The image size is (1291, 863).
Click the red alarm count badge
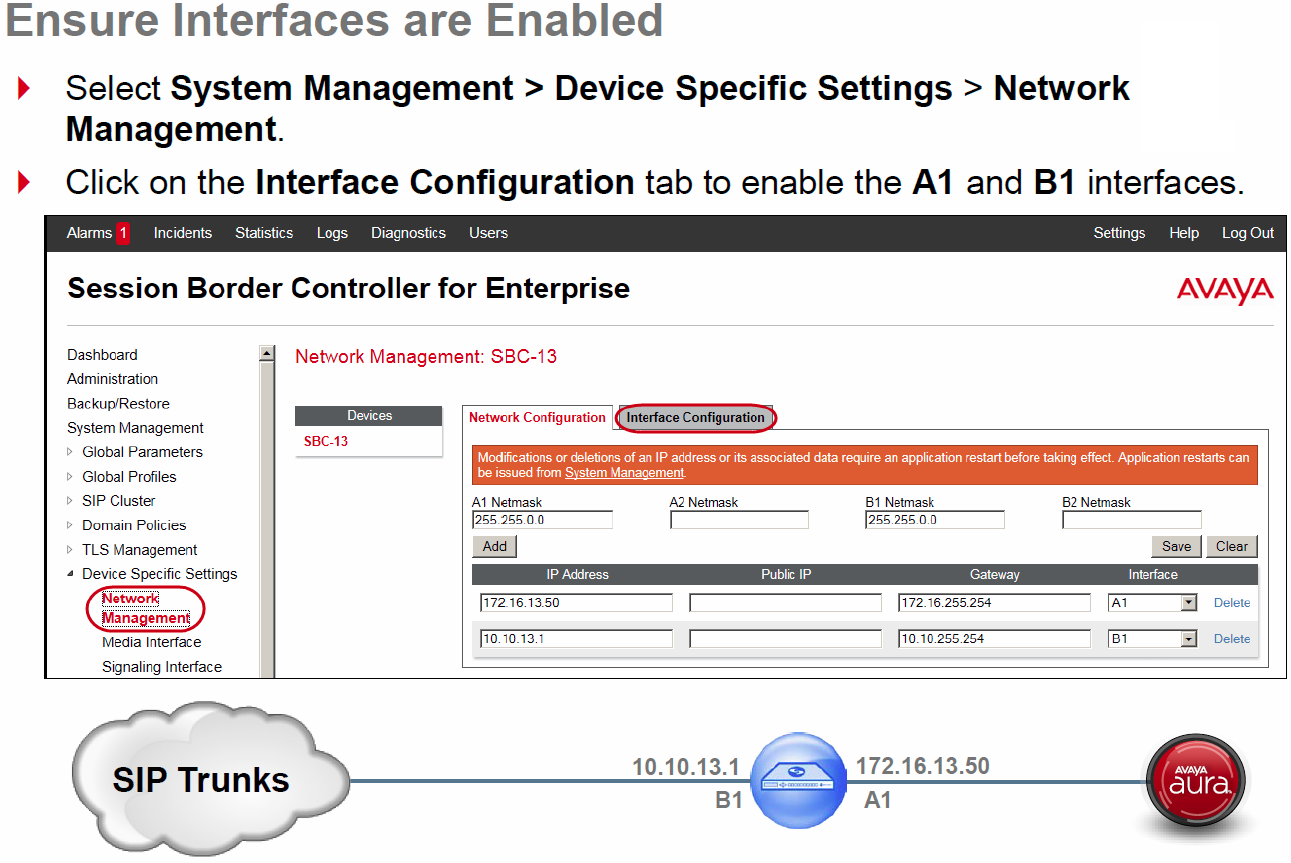[123, 233]
